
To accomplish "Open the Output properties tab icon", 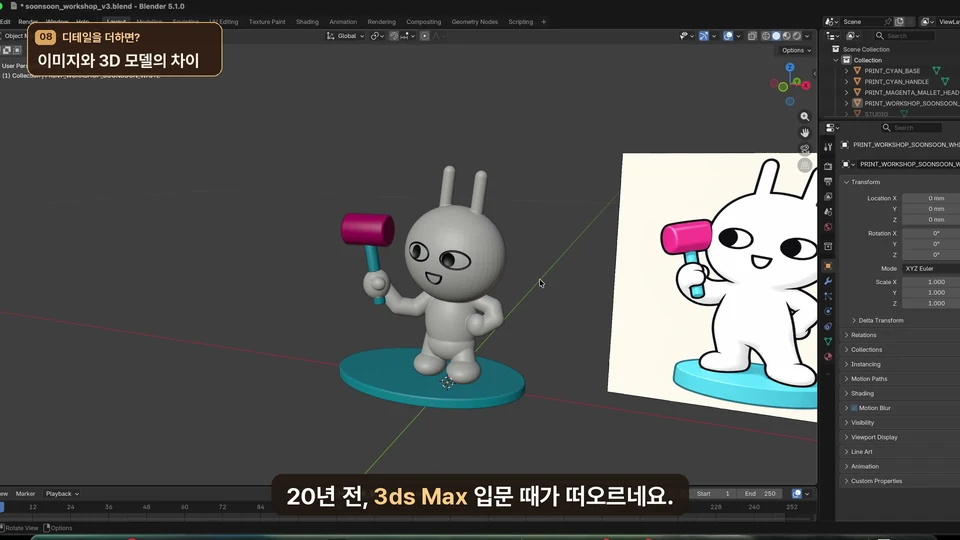I will pyautogui.click(x=828, y=181).
